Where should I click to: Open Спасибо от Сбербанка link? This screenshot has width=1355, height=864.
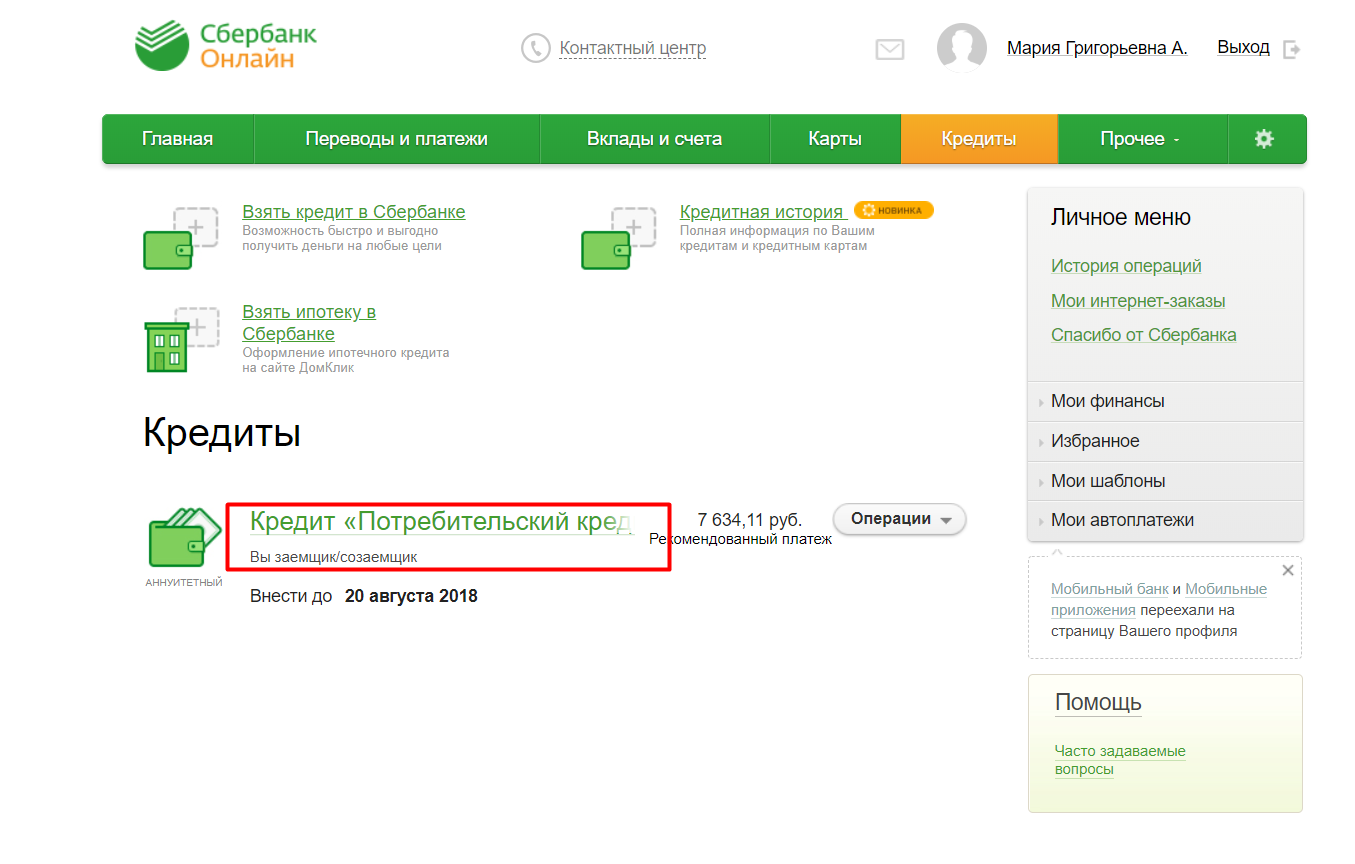1144,335
